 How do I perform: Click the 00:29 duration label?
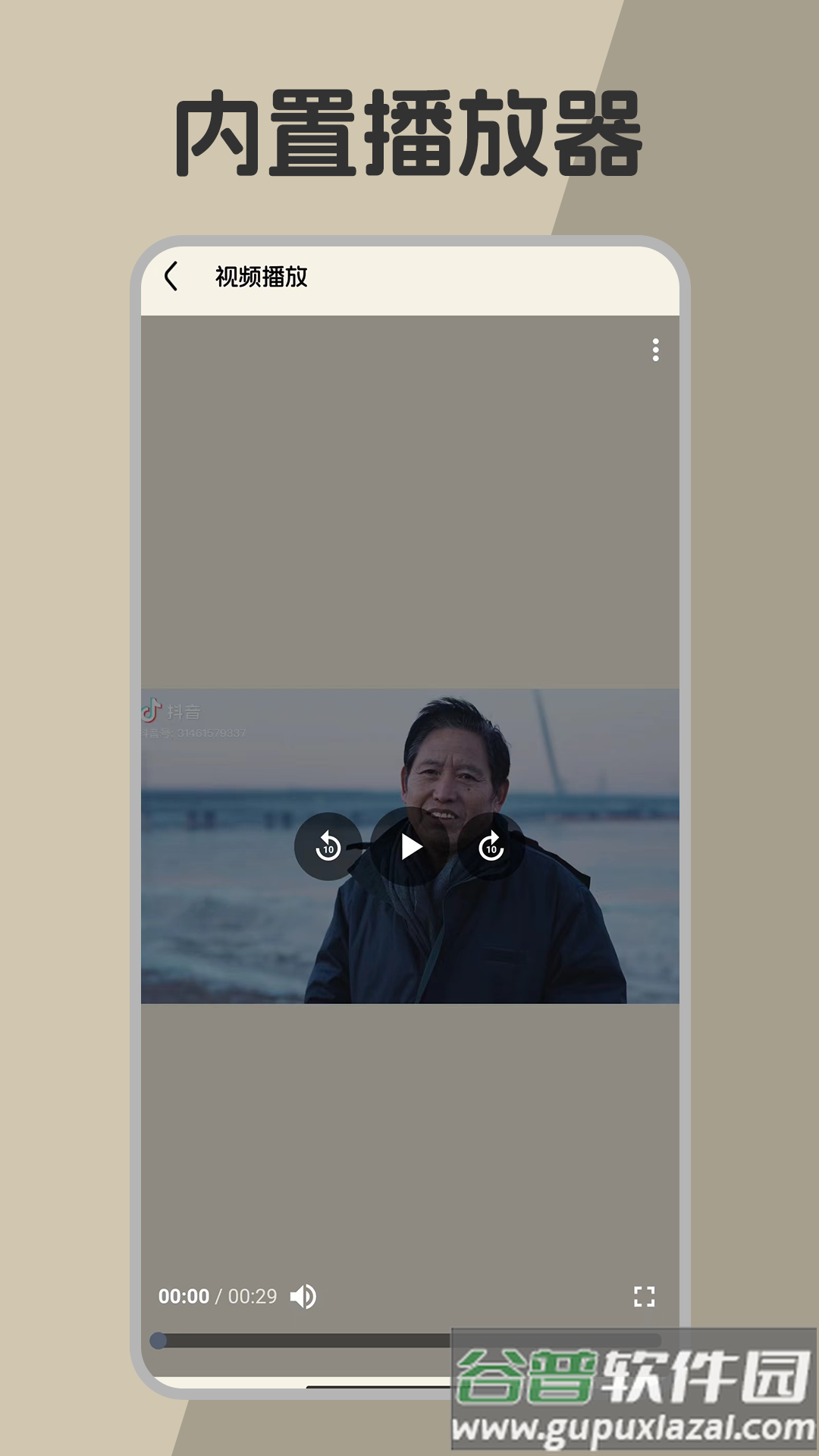click(x=253, y=1297)
